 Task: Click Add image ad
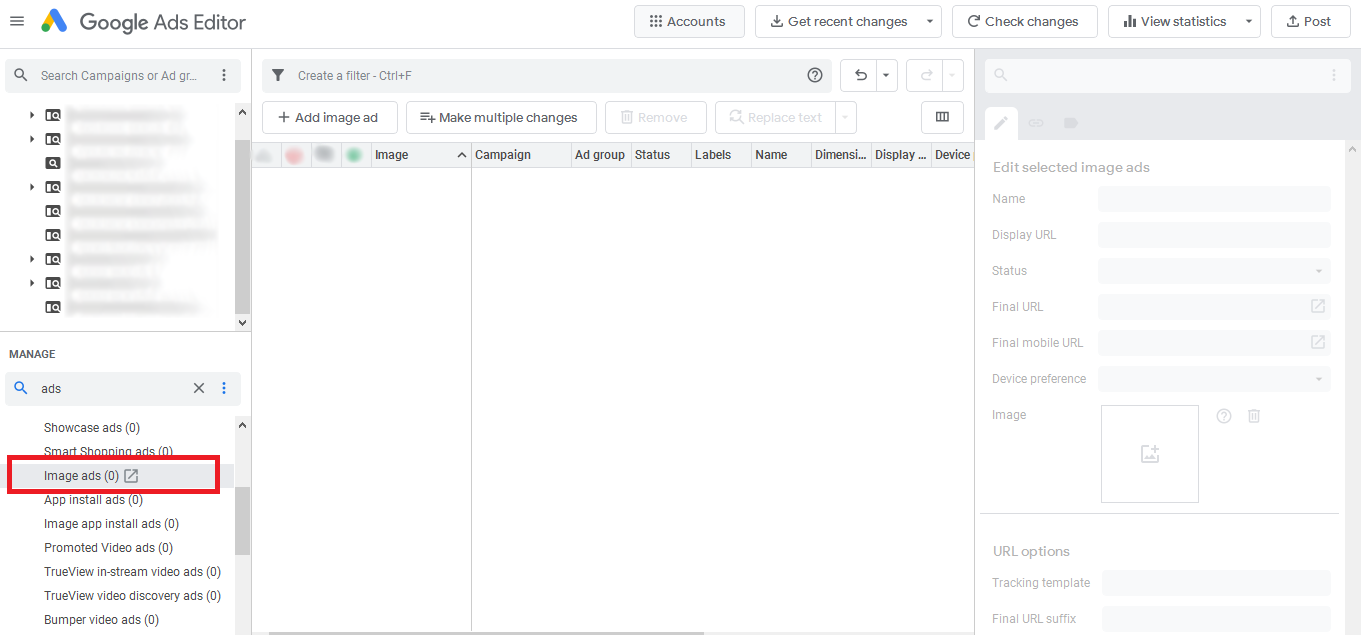pos(329,117)
